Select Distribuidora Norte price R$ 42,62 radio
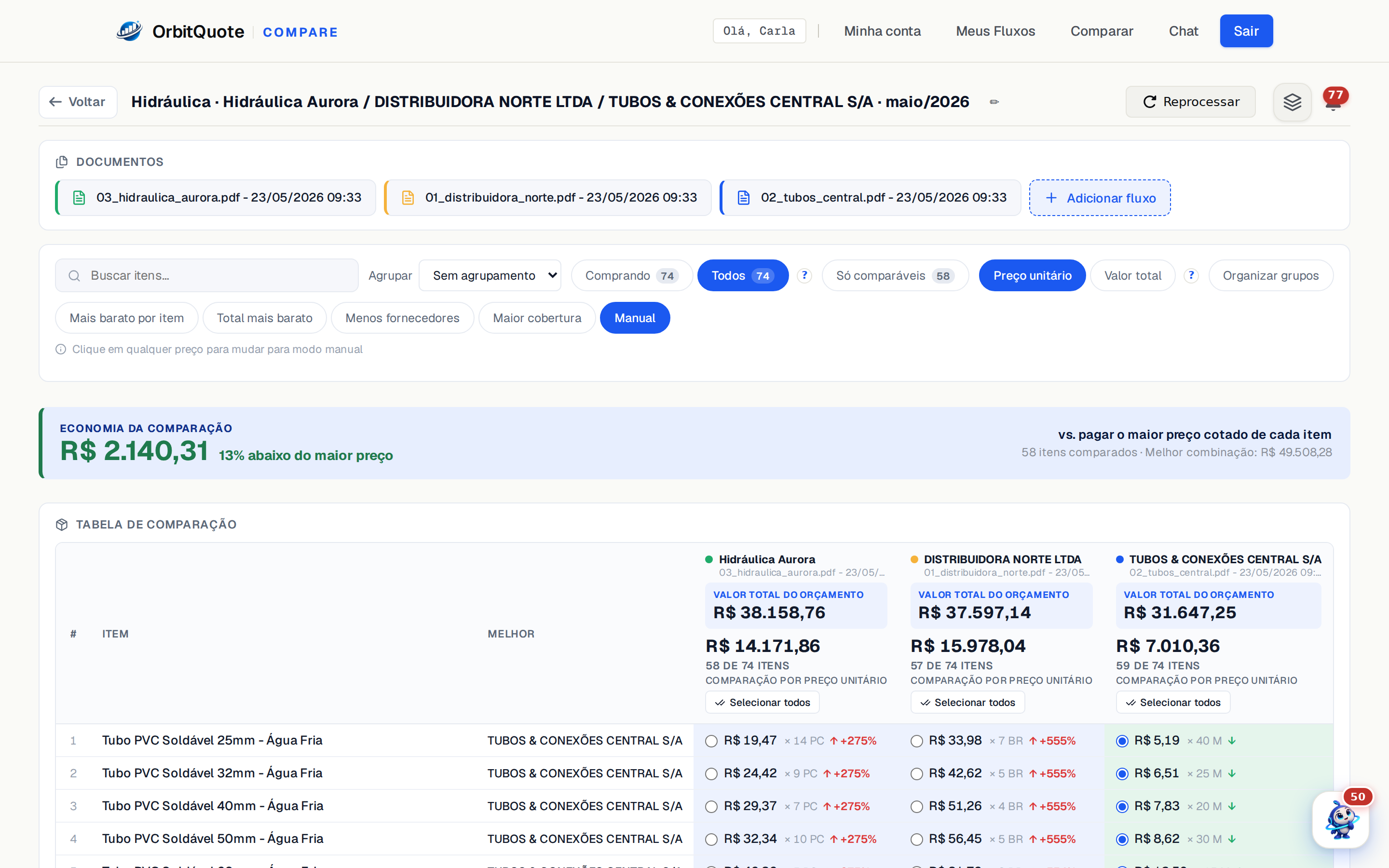This screenshot has width=1389, height=868. click(x=917, y=774)
